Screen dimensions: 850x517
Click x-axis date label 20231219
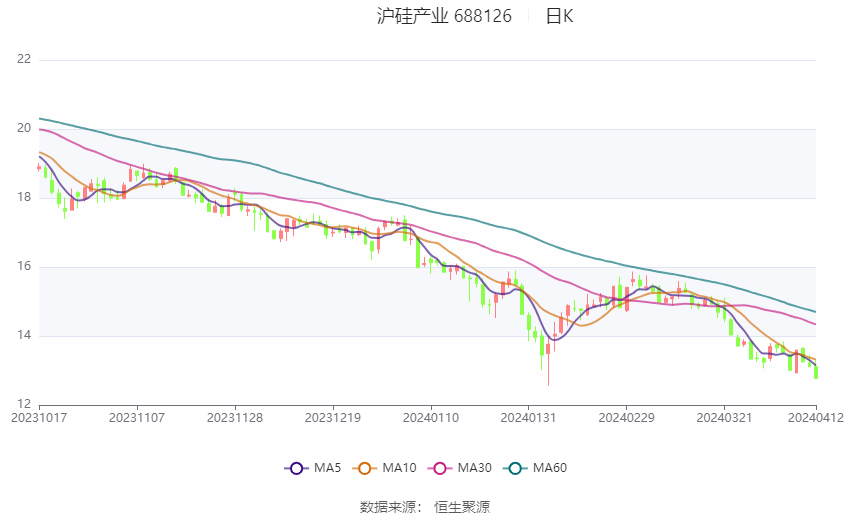pyautogui.click(x=333, y=418)
